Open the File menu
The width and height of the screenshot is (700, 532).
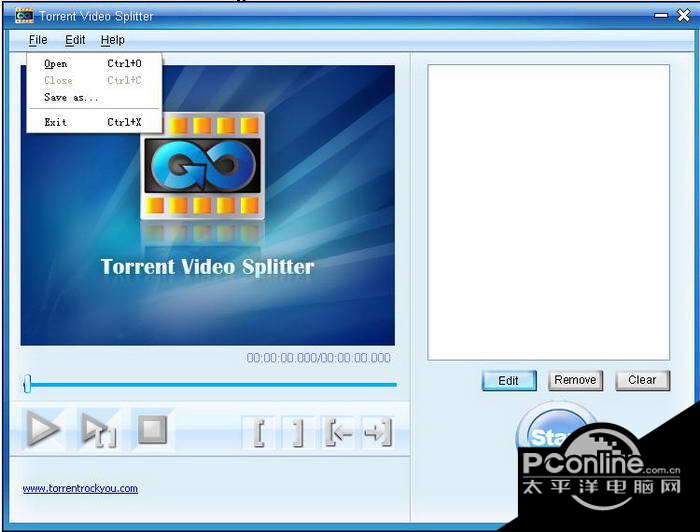38,40
